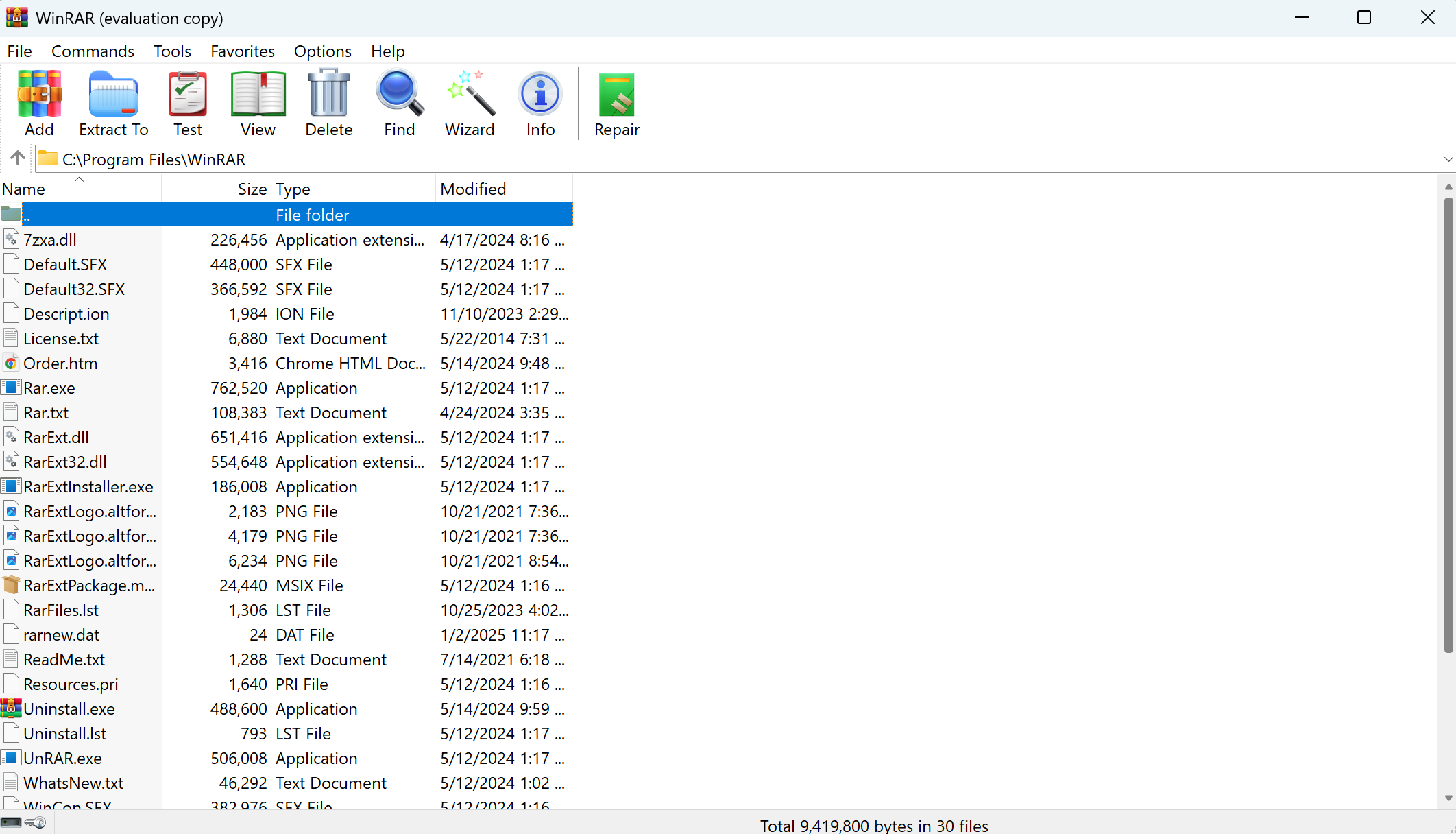Select the 4,179-byte PNG file name
This screenshot has height=834, width=1456.
click(x=90, y=536)
